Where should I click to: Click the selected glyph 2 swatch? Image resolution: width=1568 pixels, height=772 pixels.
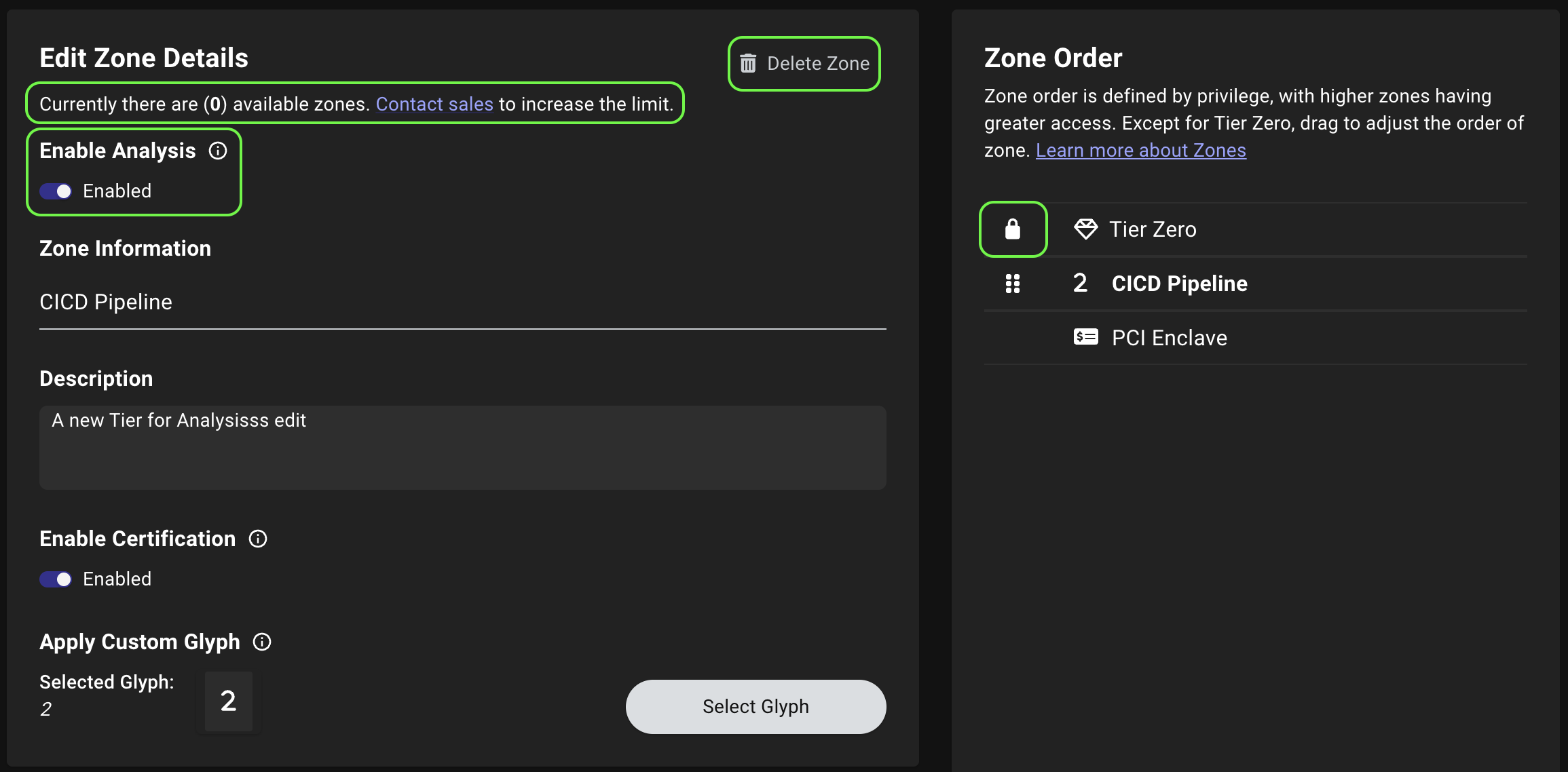228,702
